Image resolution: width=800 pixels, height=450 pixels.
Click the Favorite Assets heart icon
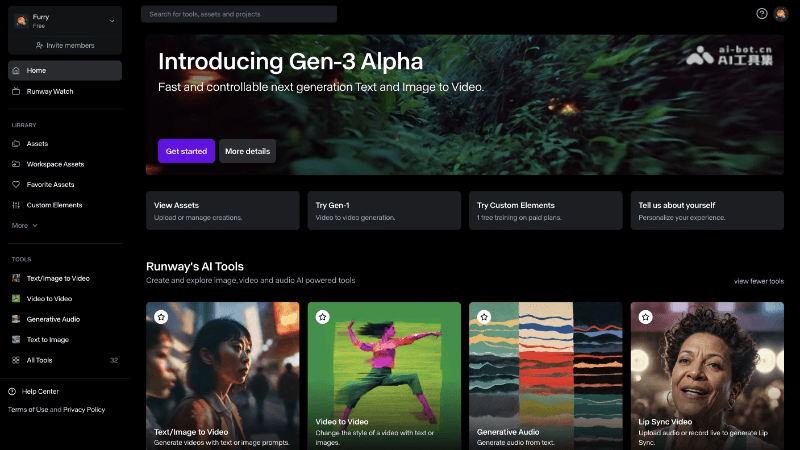coord(16,184)
